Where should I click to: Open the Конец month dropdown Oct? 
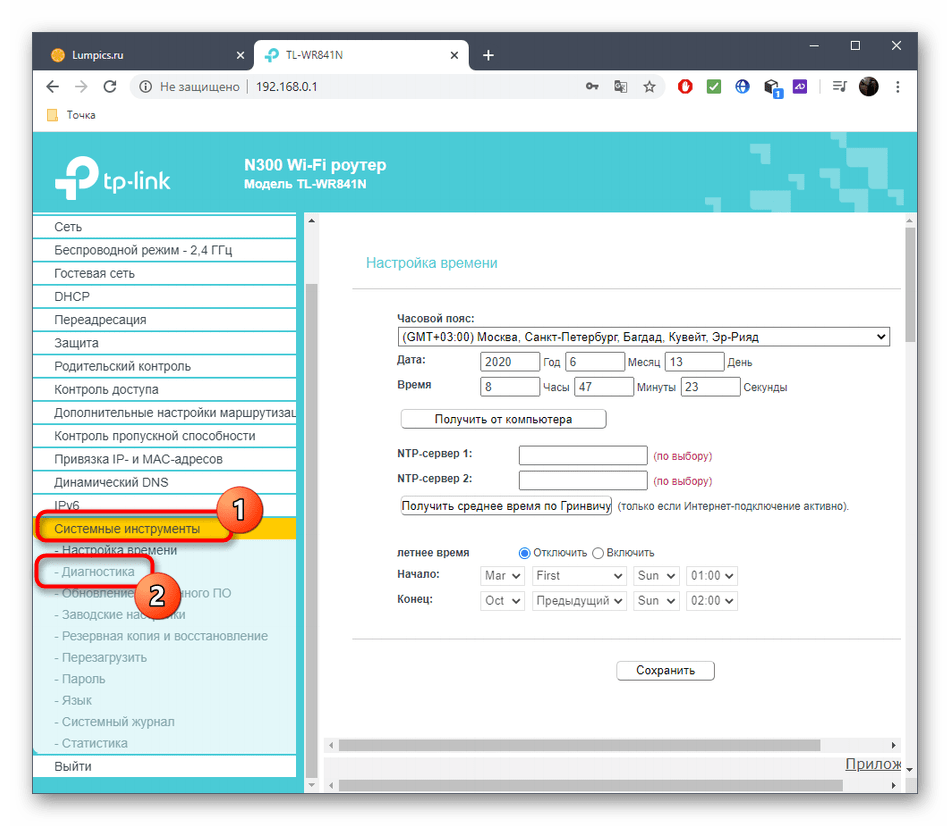click(x=502, y=601)
